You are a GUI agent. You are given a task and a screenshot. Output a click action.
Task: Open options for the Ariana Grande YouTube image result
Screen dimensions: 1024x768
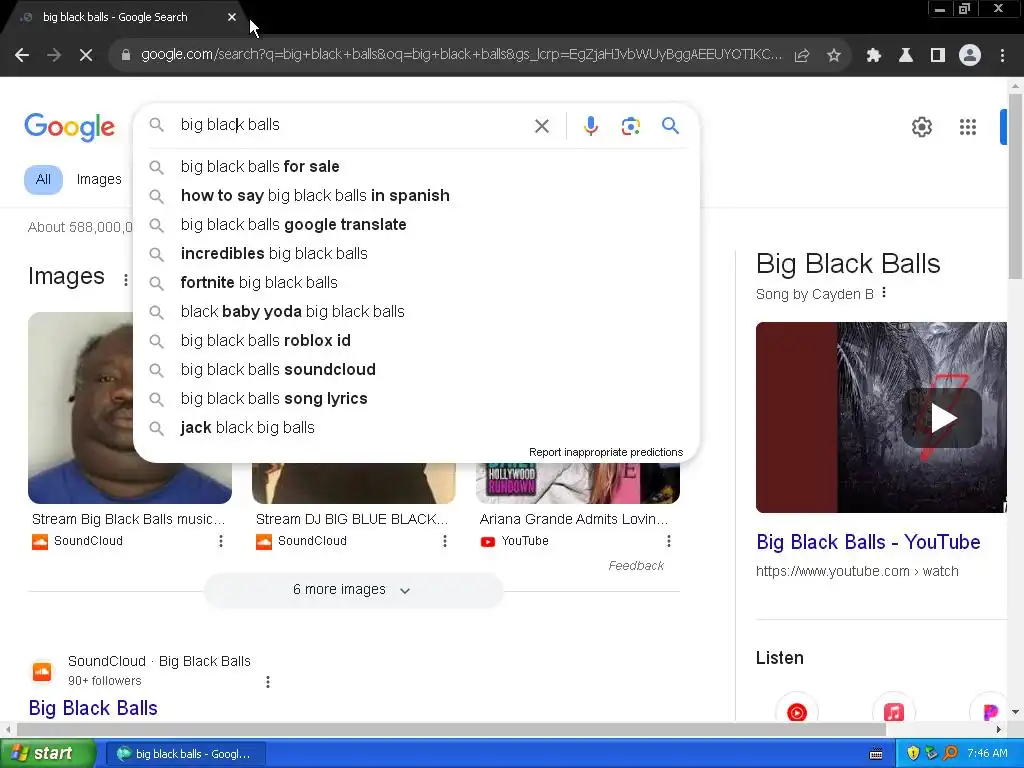(x=669, y=541)
